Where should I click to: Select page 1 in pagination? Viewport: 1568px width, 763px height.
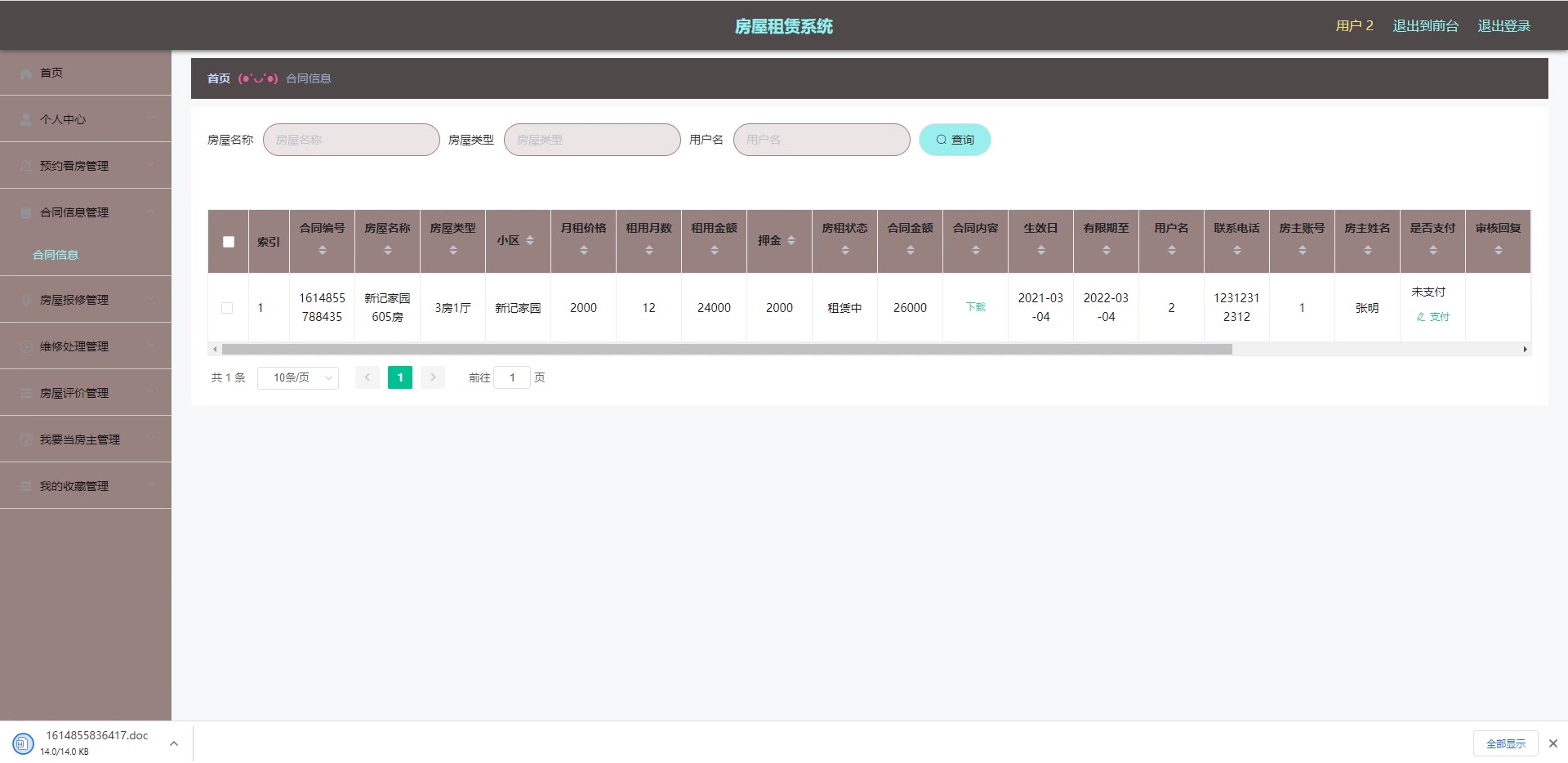(400, 377)
